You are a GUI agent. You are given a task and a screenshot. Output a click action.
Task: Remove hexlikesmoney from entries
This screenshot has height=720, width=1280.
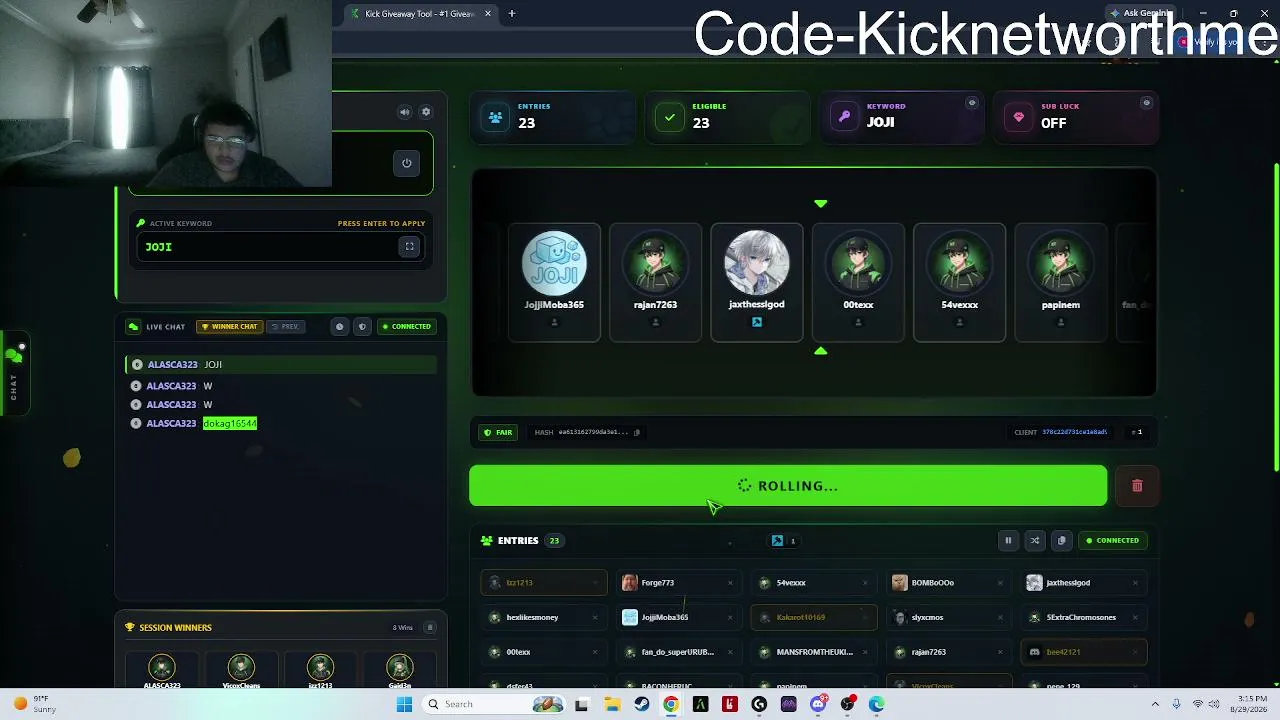(x=595, y=617)
